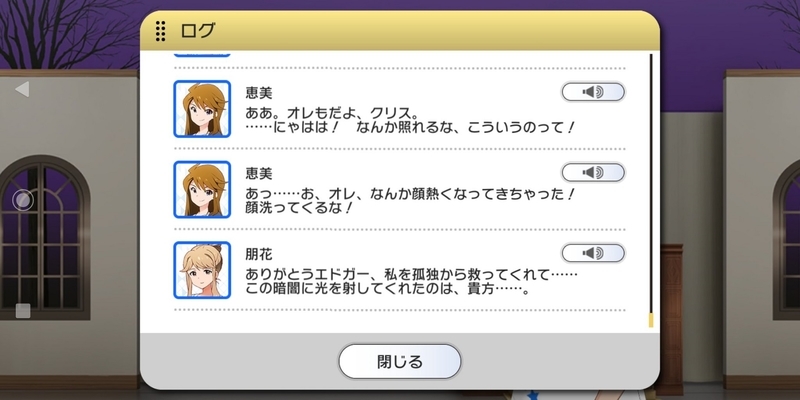The width and height of the screenshot is (800, 400).
Task: Click the left-pointing back arrow
Action: (x=22, y=89)
